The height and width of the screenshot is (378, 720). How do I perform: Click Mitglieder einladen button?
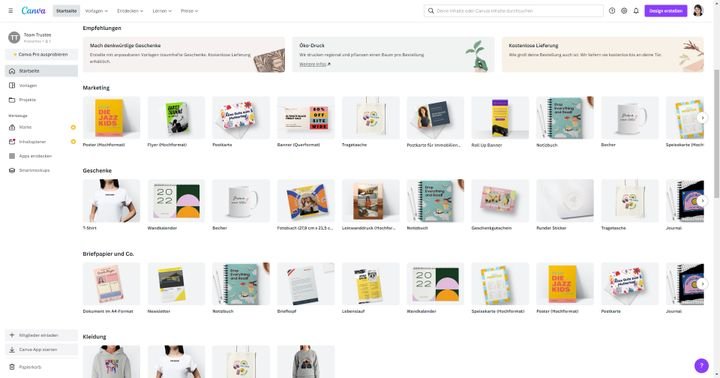coord(41,335)
